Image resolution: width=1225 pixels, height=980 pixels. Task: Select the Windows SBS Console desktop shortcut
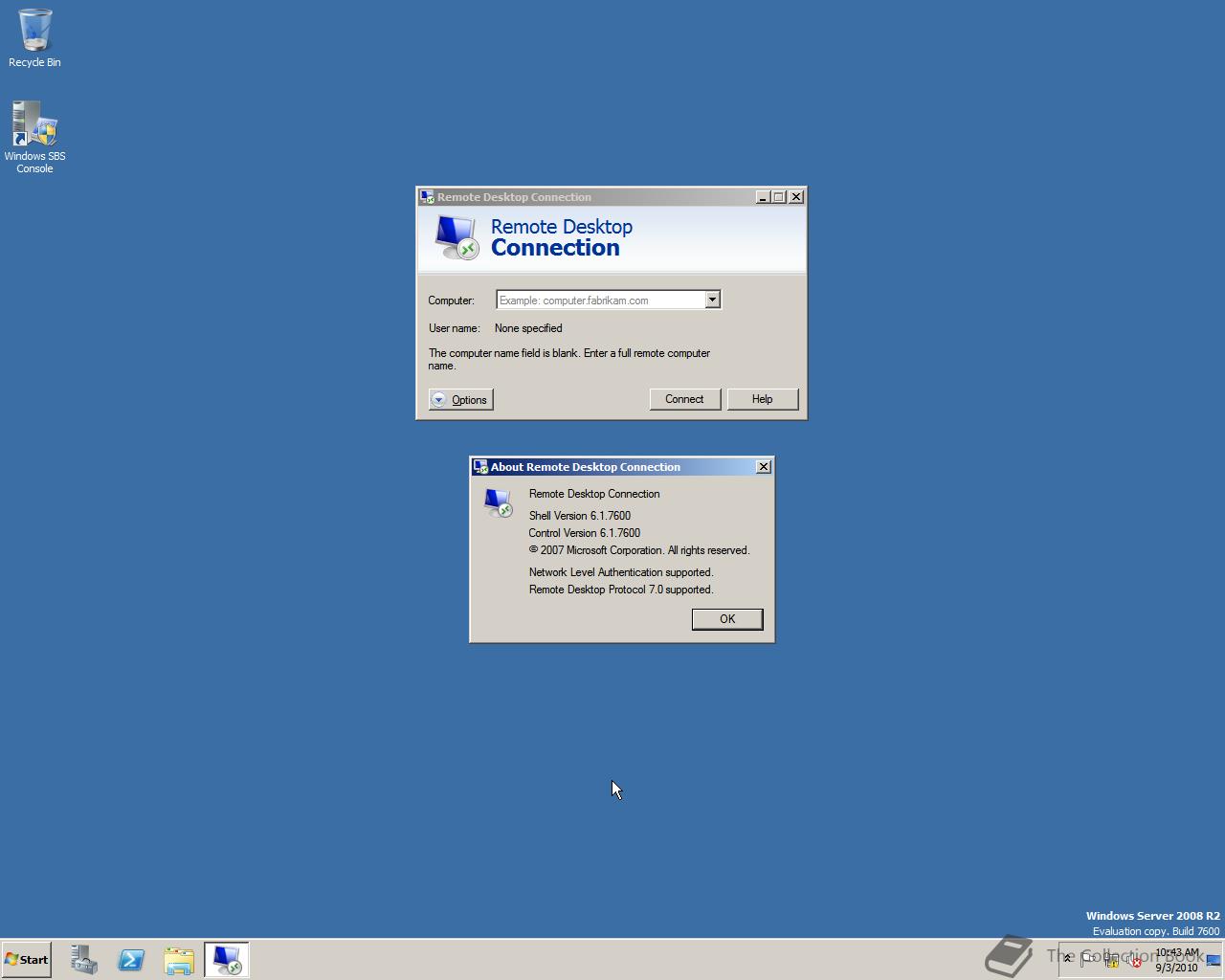(x=34, y=138)
